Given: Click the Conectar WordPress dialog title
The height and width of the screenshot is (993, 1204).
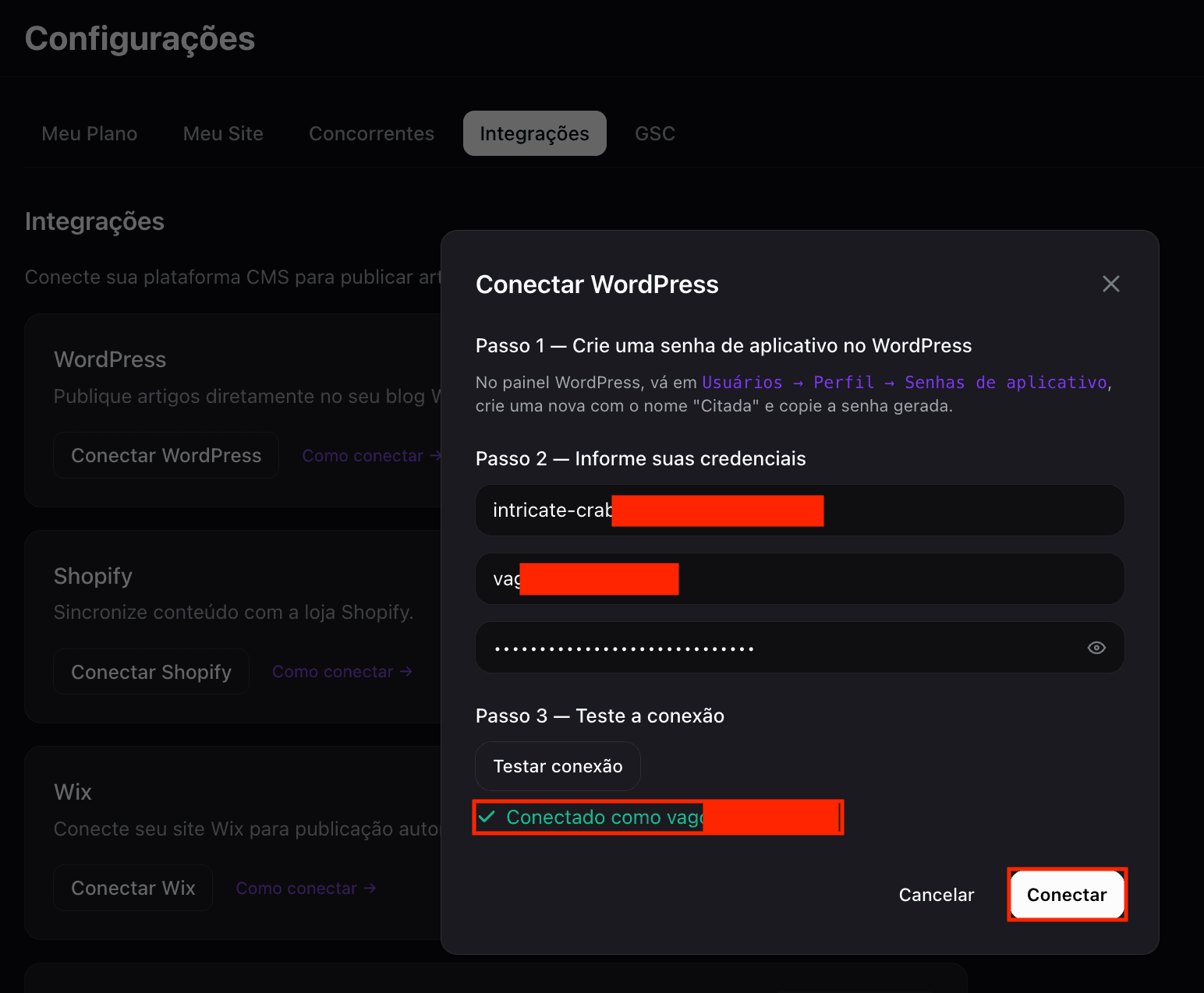Looking at the screenshot, I should click(597, 284).
